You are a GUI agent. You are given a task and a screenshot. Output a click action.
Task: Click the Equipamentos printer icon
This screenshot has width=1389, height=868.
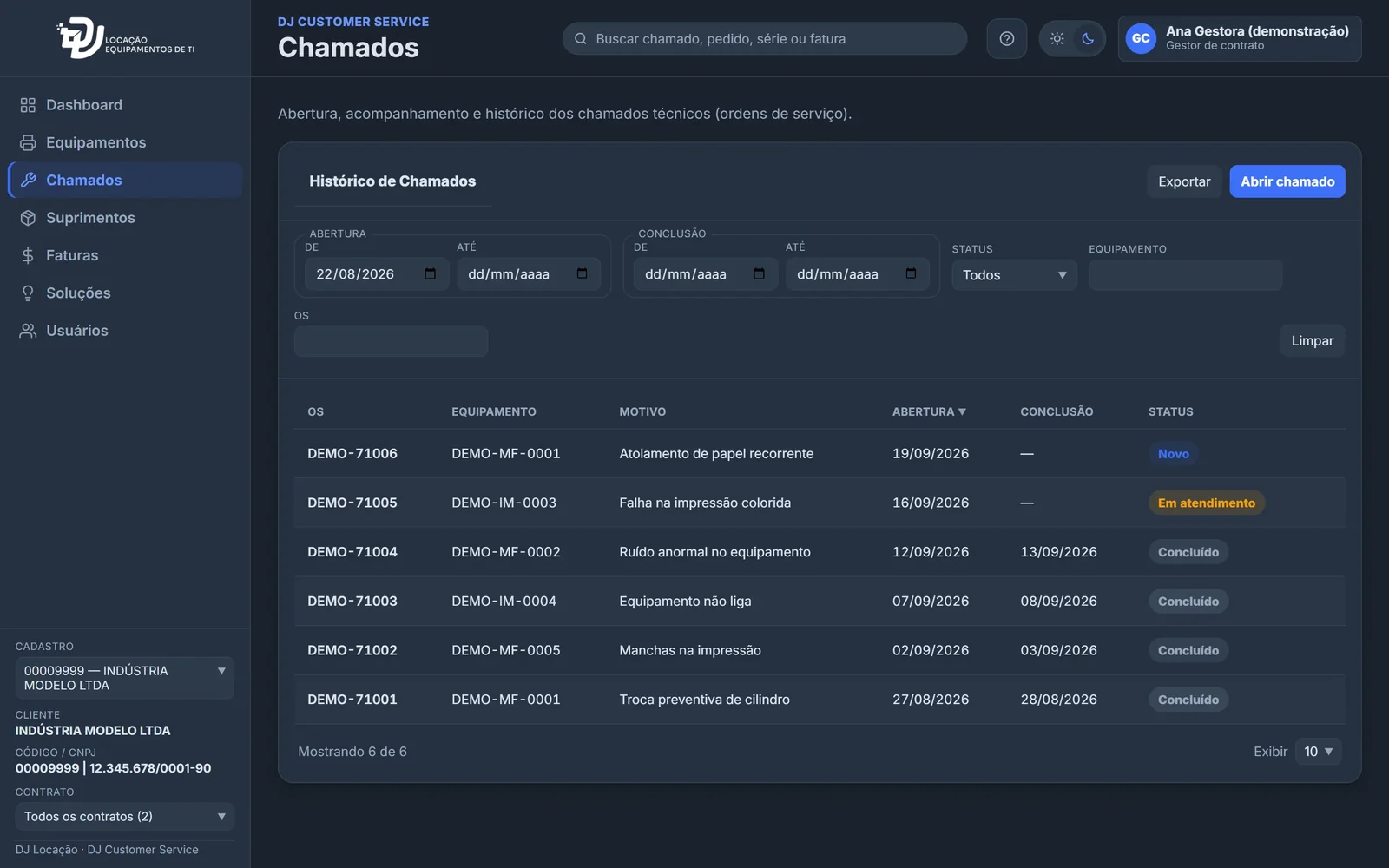tap(28, 142)
